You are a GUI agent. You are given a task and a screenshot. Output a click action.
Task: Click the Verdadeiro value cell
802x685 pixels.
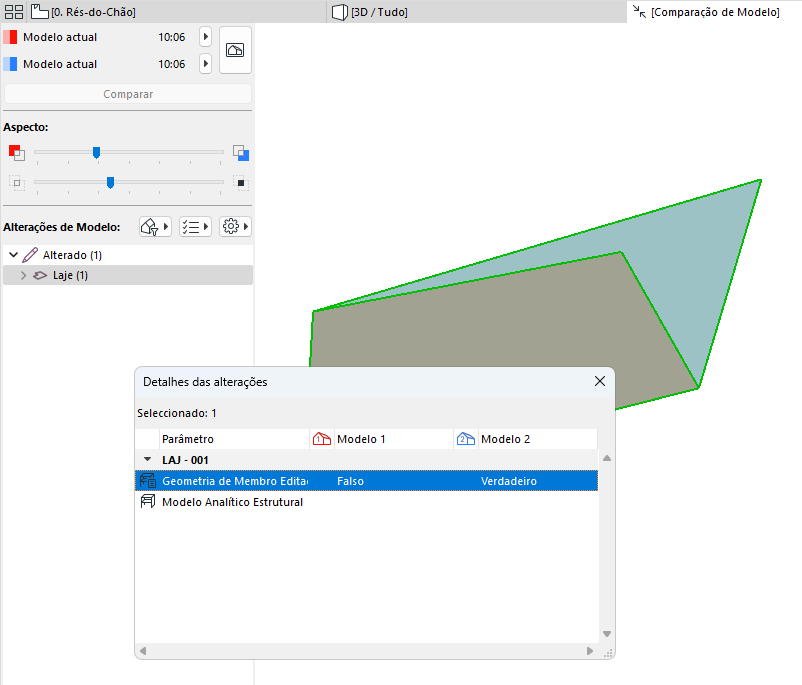pyautogui.click(x=509, y=481)
